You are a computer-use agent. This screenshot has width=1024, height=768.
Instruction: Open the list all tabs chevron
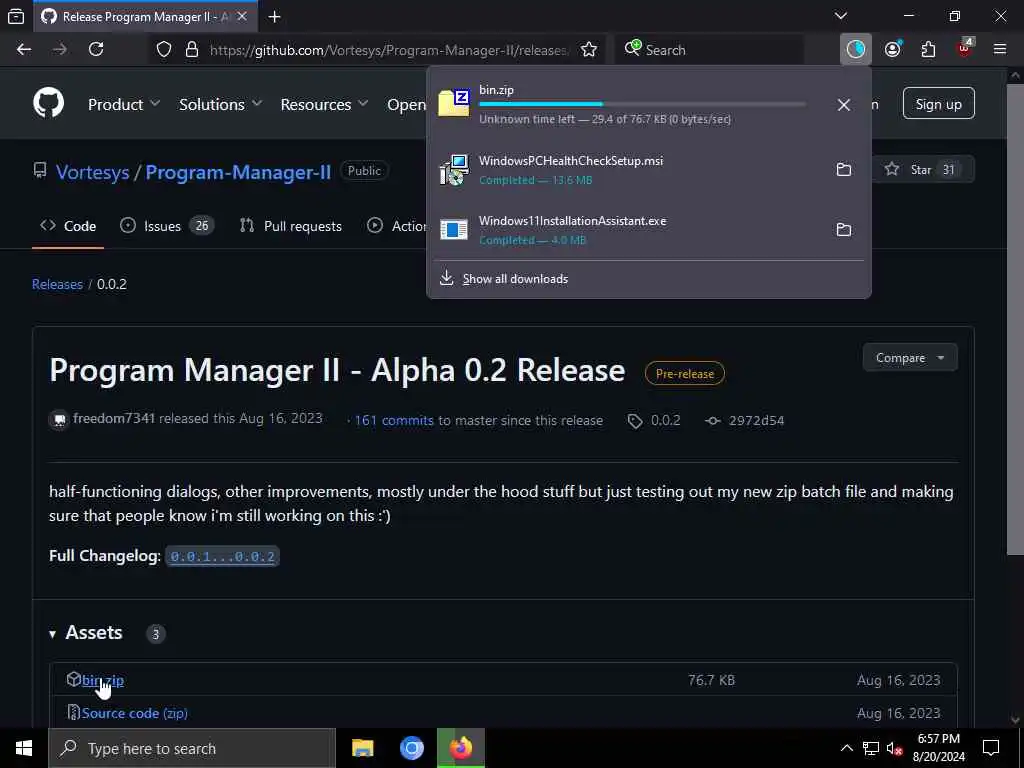click(840, 16)
